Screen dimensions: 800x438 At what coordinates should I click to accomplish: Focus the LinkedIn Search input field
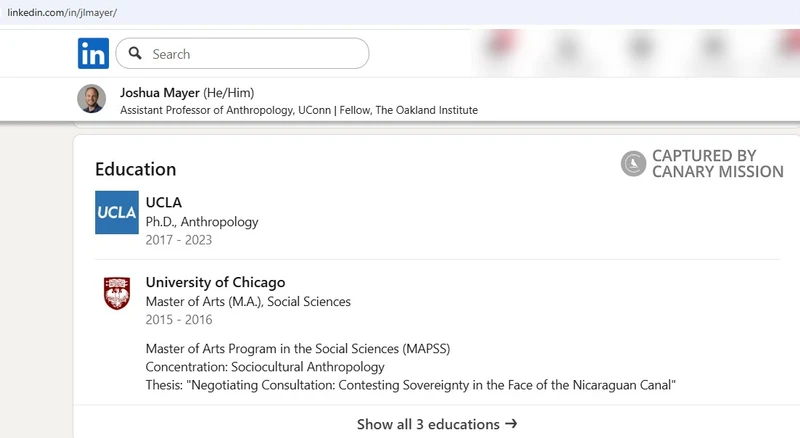[x=242, y=53]
